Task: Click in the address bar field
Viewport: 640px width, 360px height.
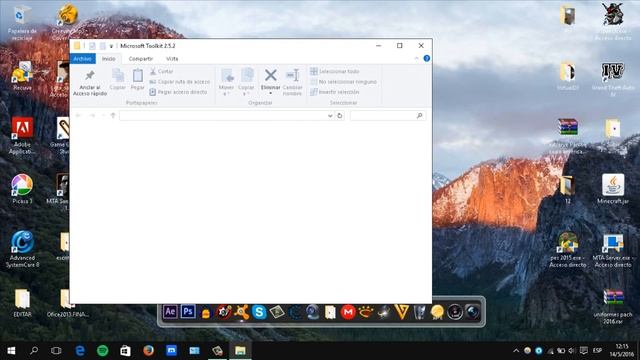Action: pos(223,116)
